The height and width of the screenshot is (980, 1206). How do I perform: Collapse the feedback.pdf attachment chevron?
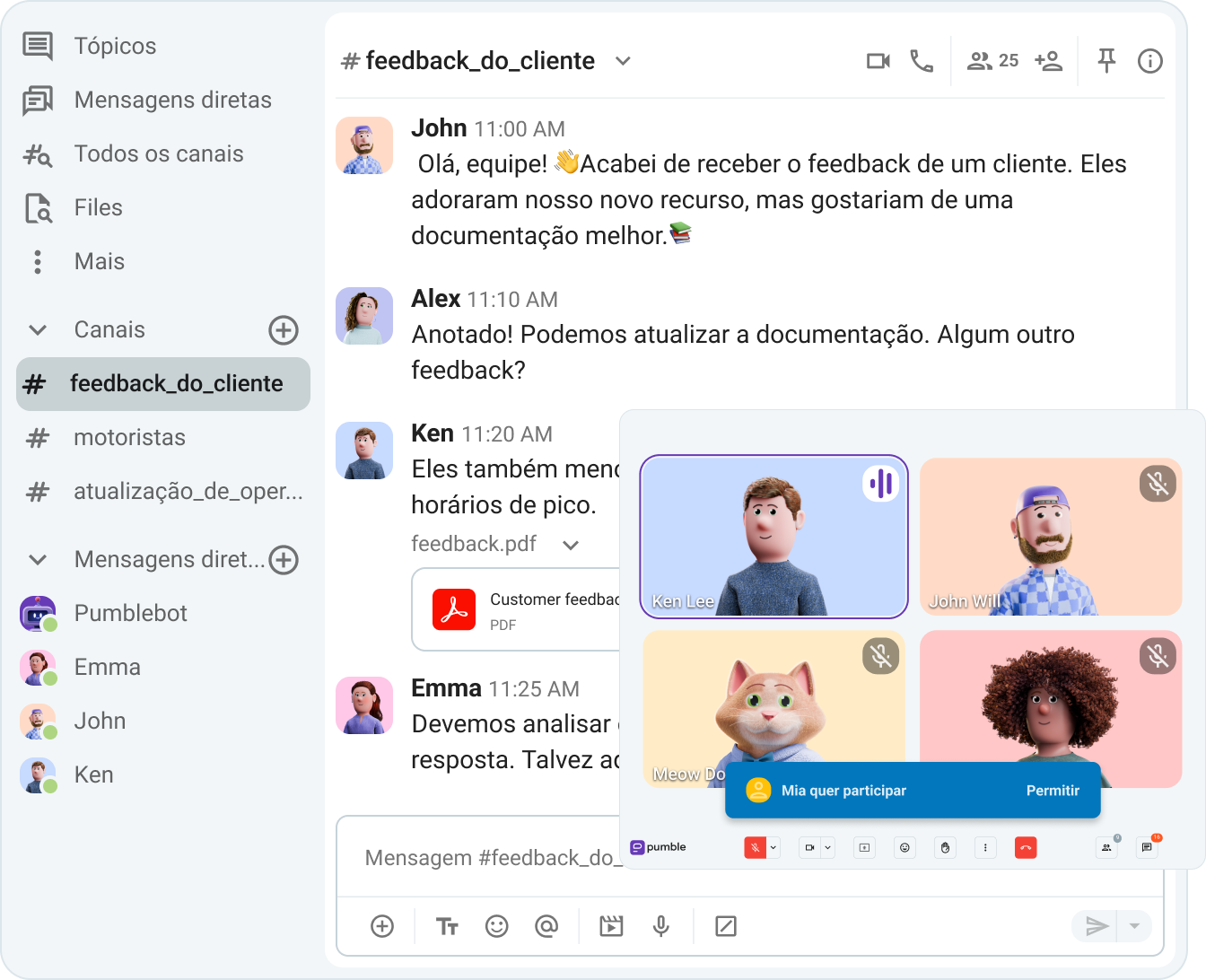coord(571,545)
